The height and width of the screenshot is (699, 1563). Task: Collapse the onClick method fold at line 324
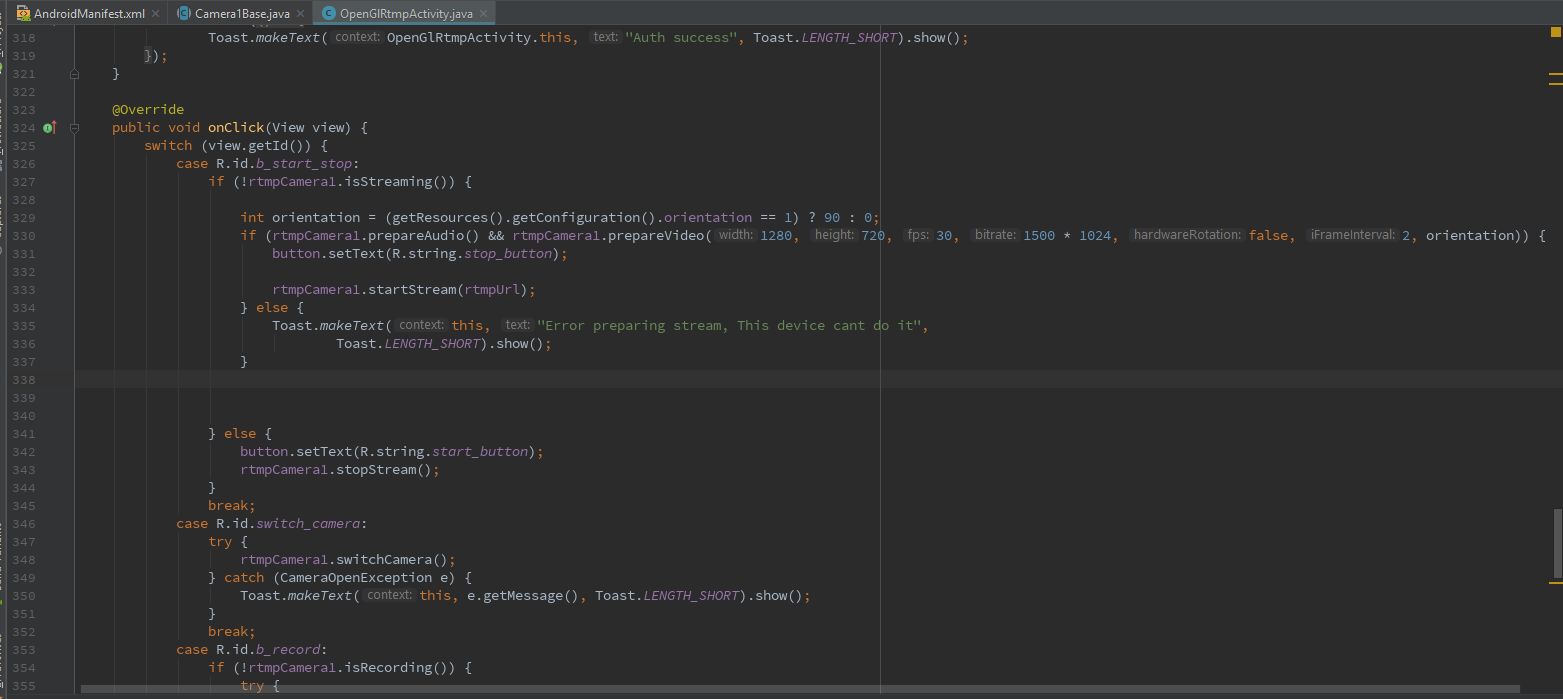(x=74, y=128)
